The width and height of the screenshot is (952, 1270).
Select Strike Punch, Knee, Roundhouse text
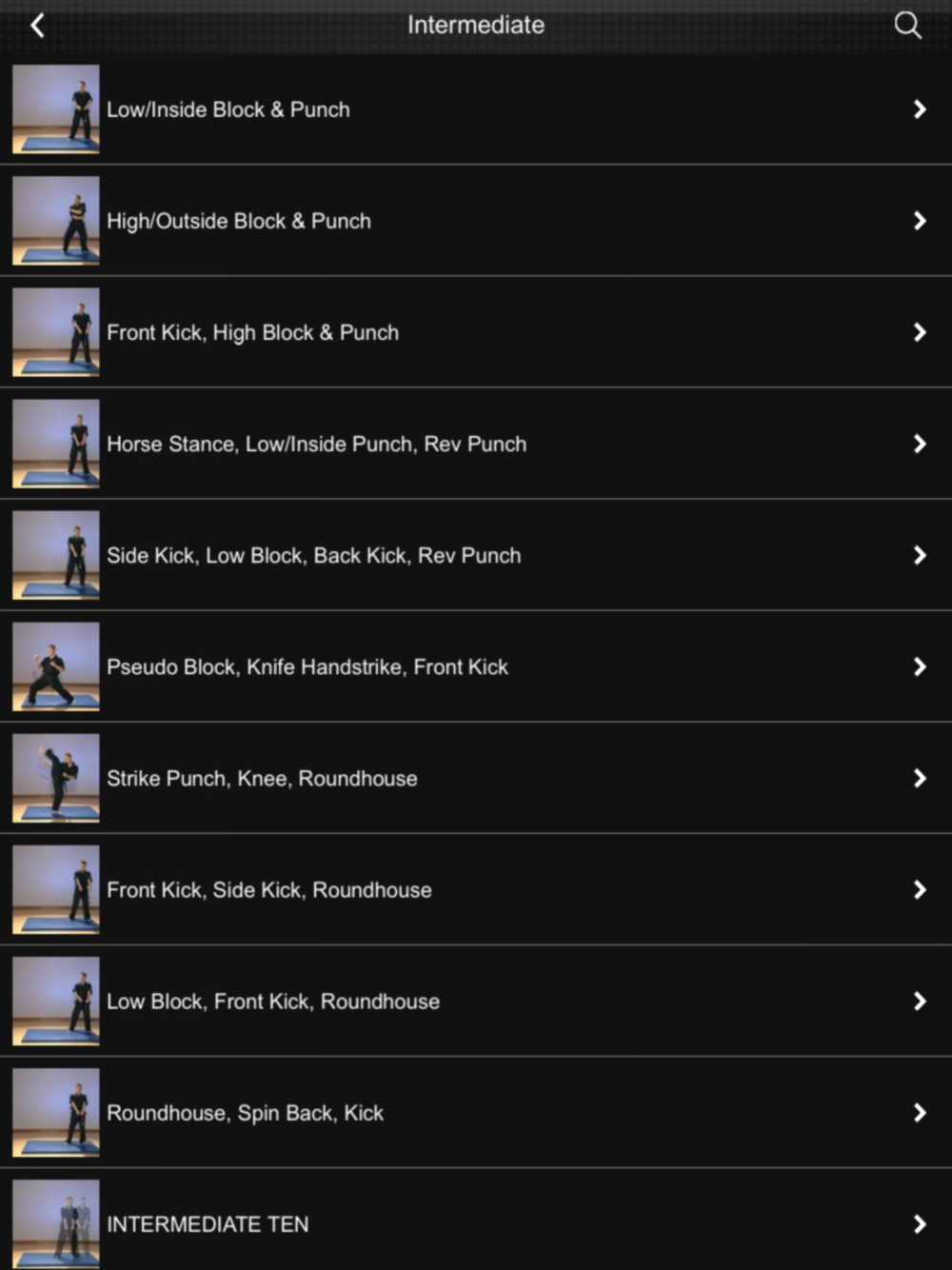pyautogui.click(x=262, y=778)
